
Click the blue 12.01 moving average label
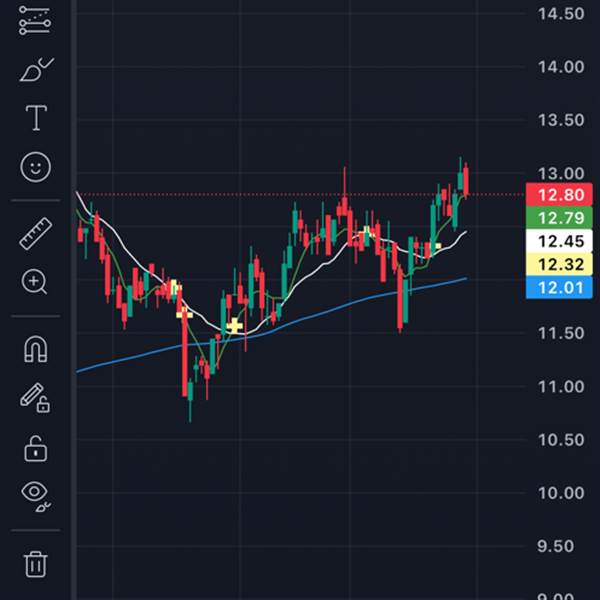[x=559, y=287]
